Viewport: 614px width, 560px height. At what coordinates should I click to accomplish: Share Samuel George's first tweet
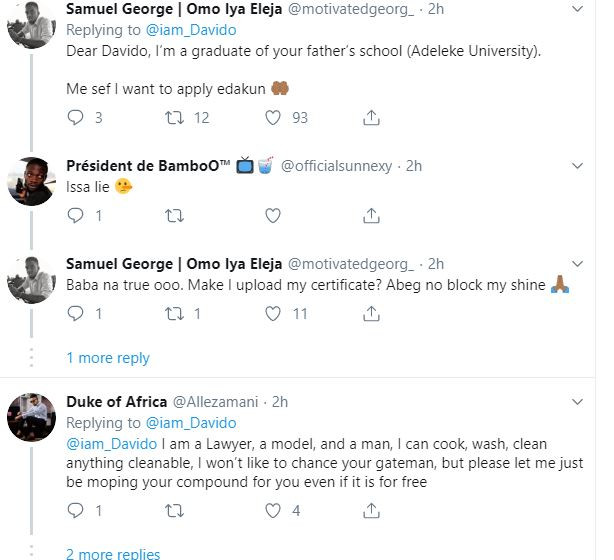point(371,118)
